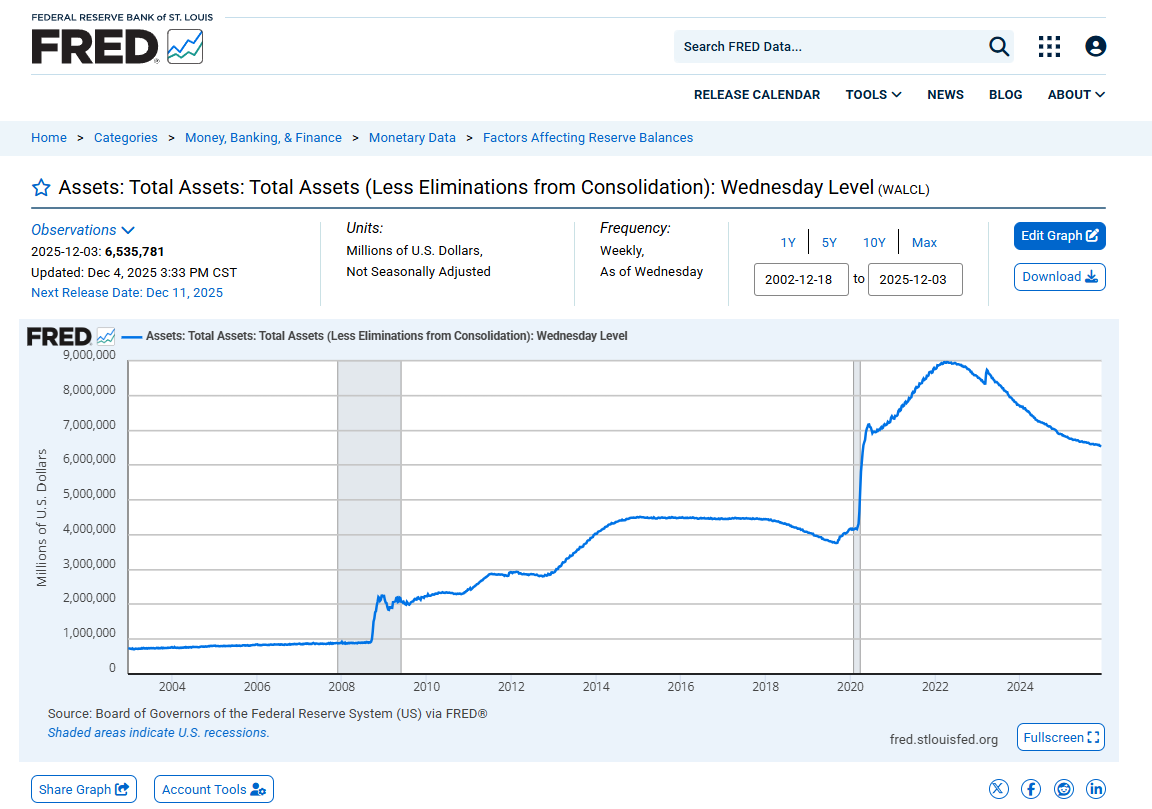This screenshot has width=1152, height=809.
Task: Open Categories breadcrumb link
Action: click(x=126, y=137)
